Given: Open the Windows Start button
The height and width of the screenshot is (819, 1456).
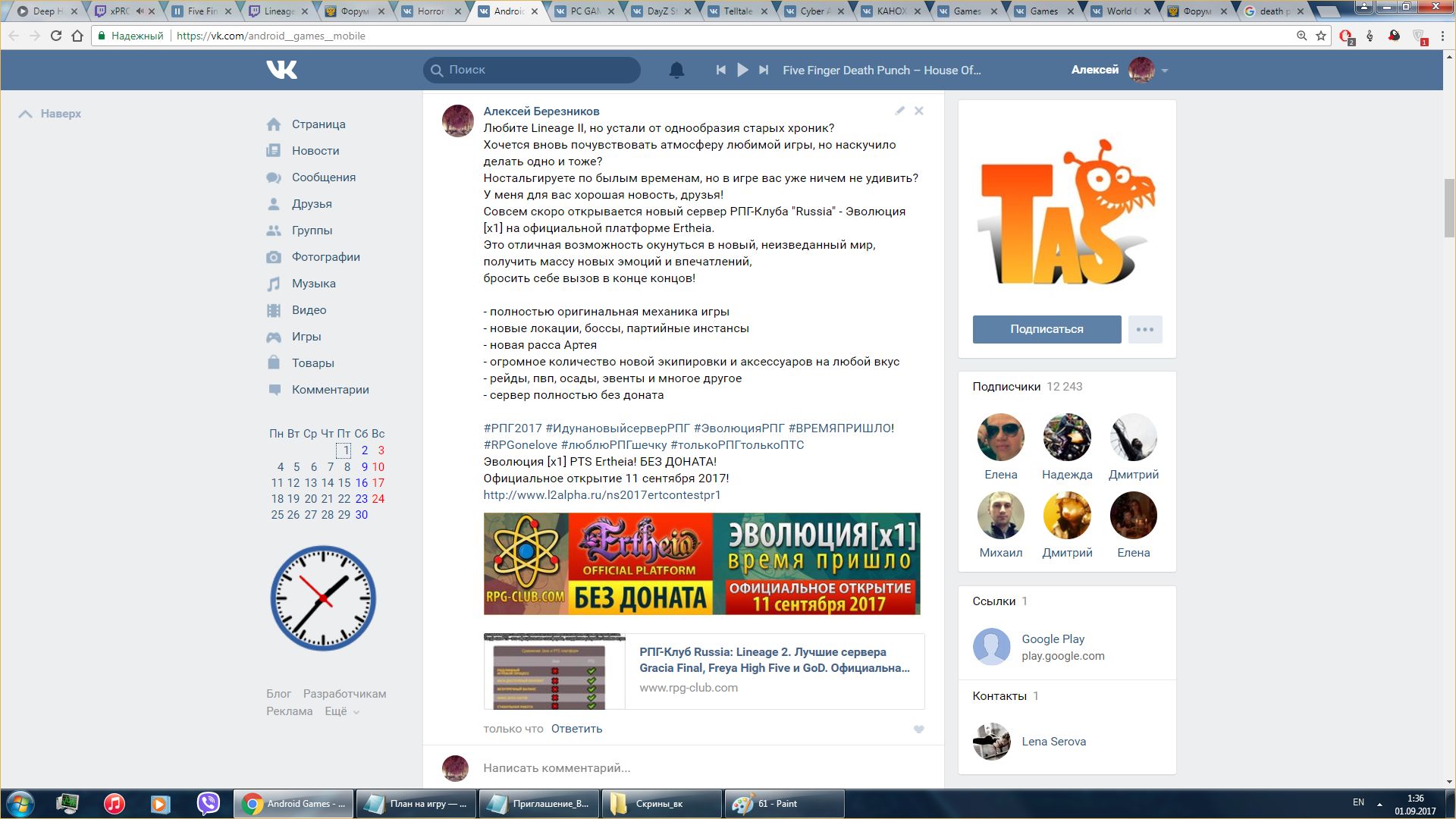Looking at the screenshot, I should click(20, 803).
